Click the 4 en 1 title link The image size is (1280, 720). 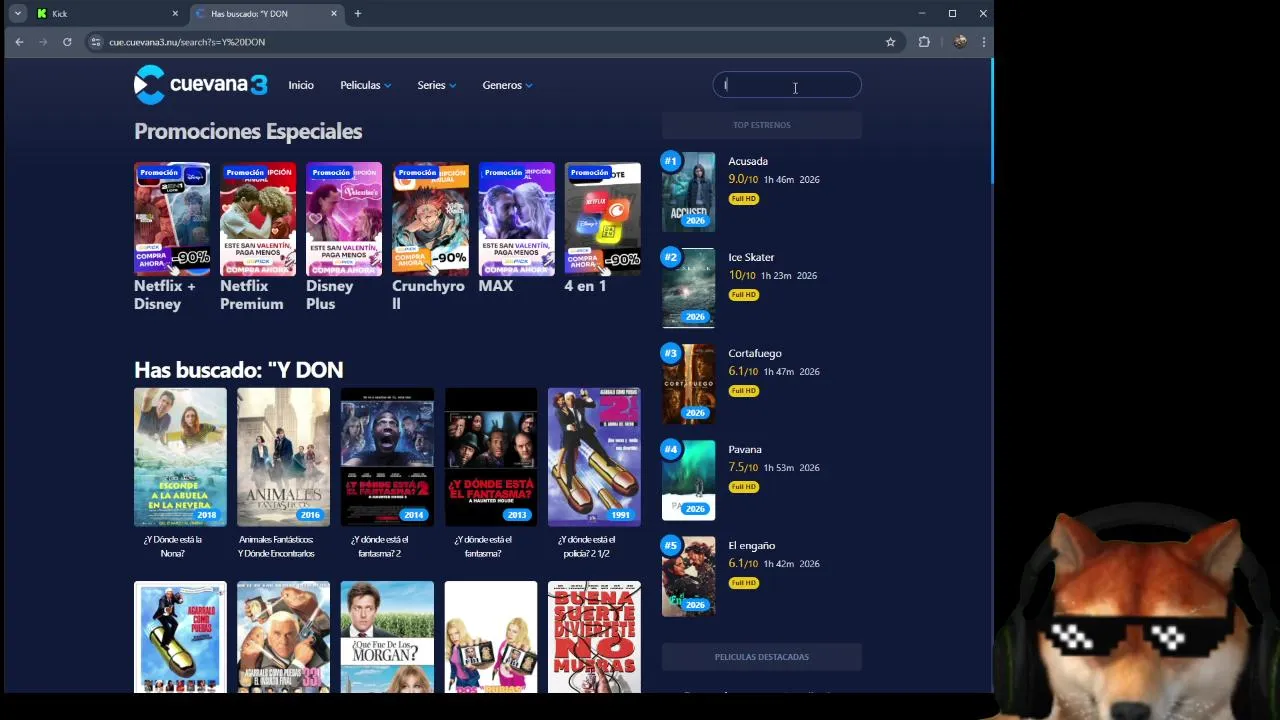coord(585,286)
